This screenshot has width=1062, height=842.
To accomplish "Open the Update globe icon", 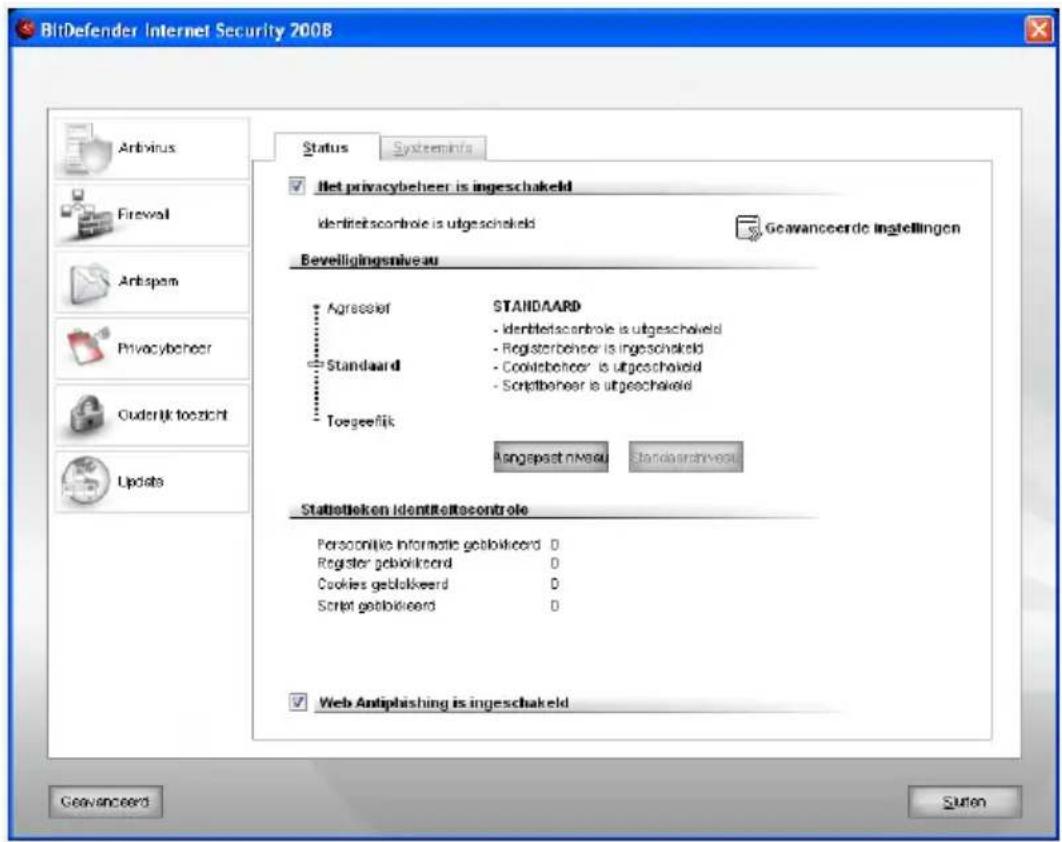I will coord(85,481).
